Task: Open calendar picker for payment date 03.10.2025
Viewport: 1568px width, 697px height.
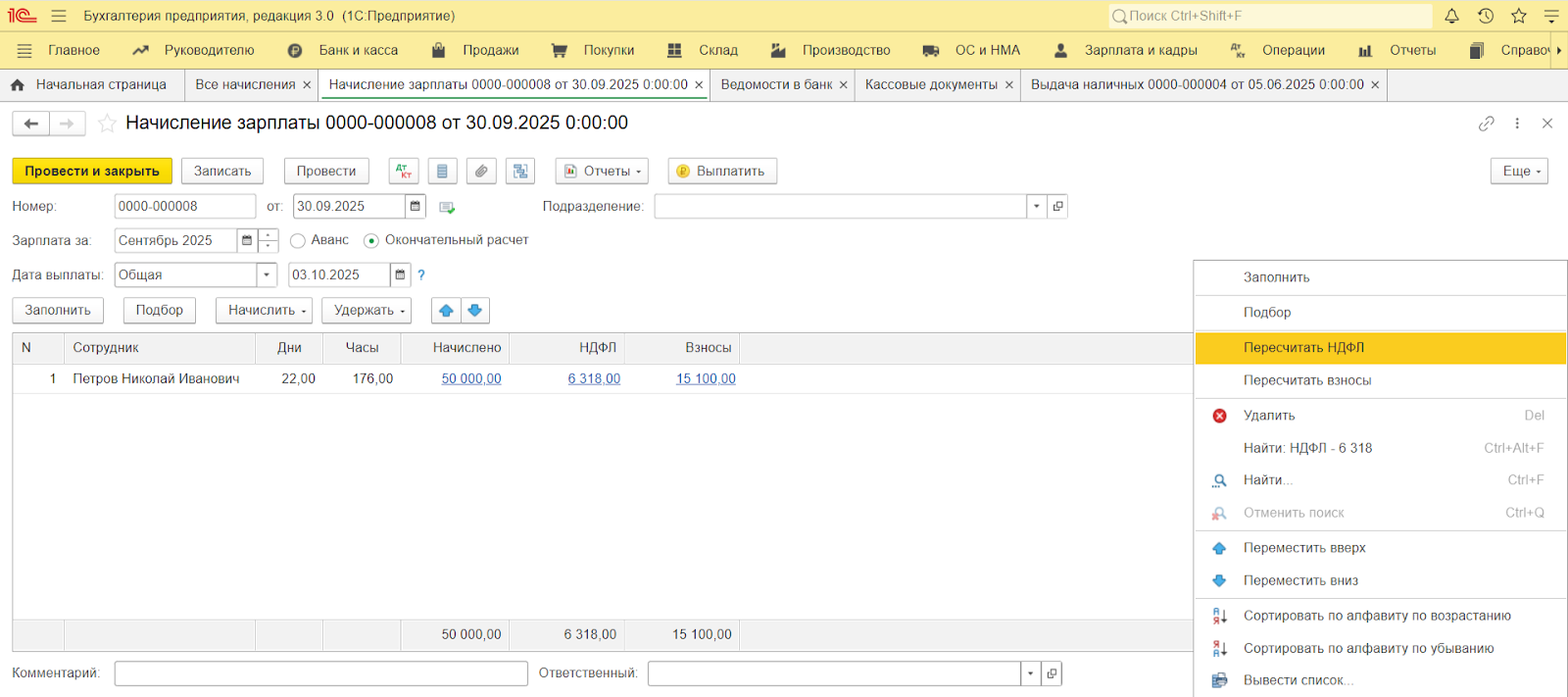Action: pyautogui.click(x=400, y=275)
